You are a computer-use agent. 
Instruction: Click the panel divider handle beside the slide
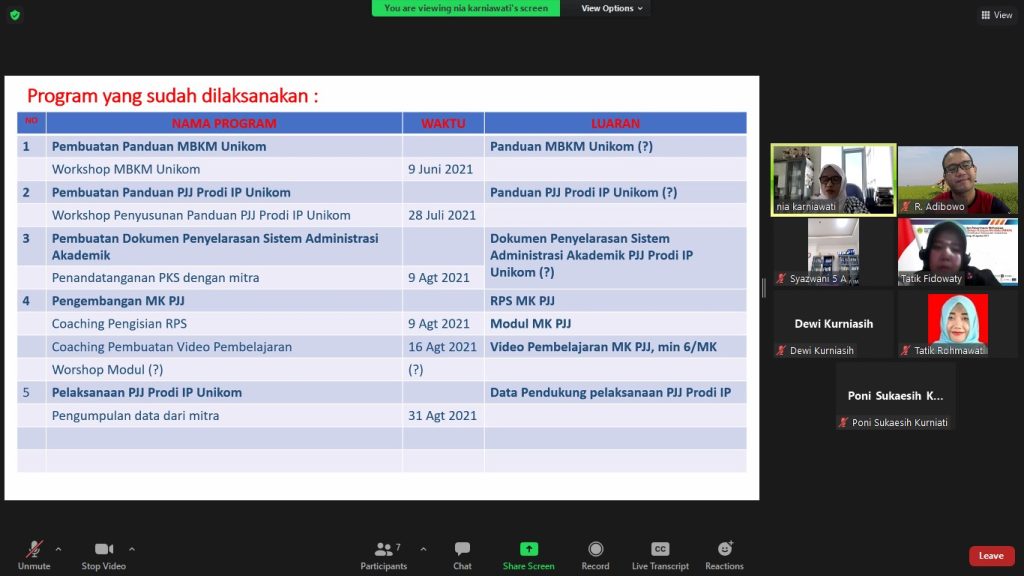tap(763, 288)
